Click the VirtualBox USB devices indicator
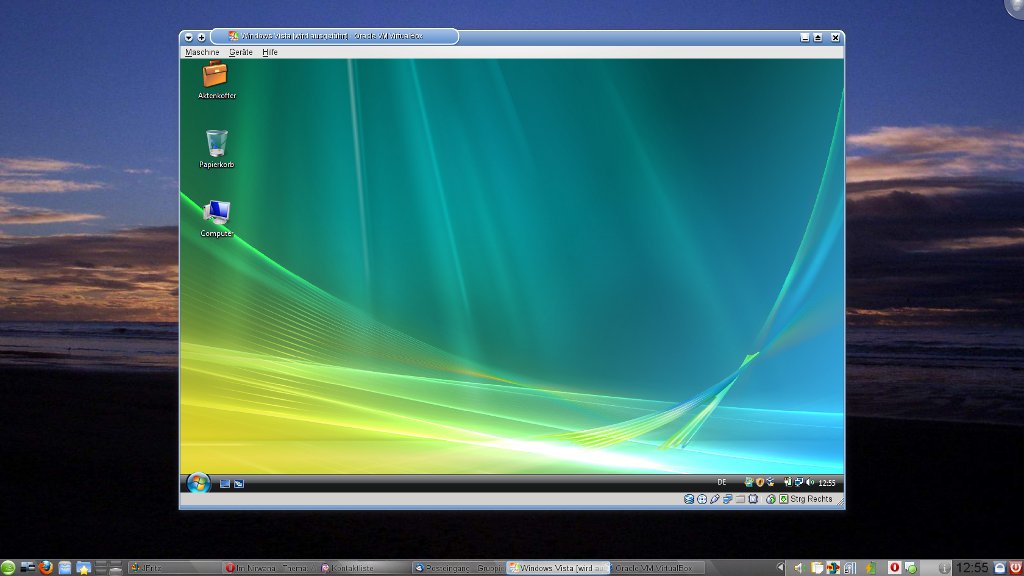The width and height of the screenshot is (1024, 576). click(x=714, y=499)
